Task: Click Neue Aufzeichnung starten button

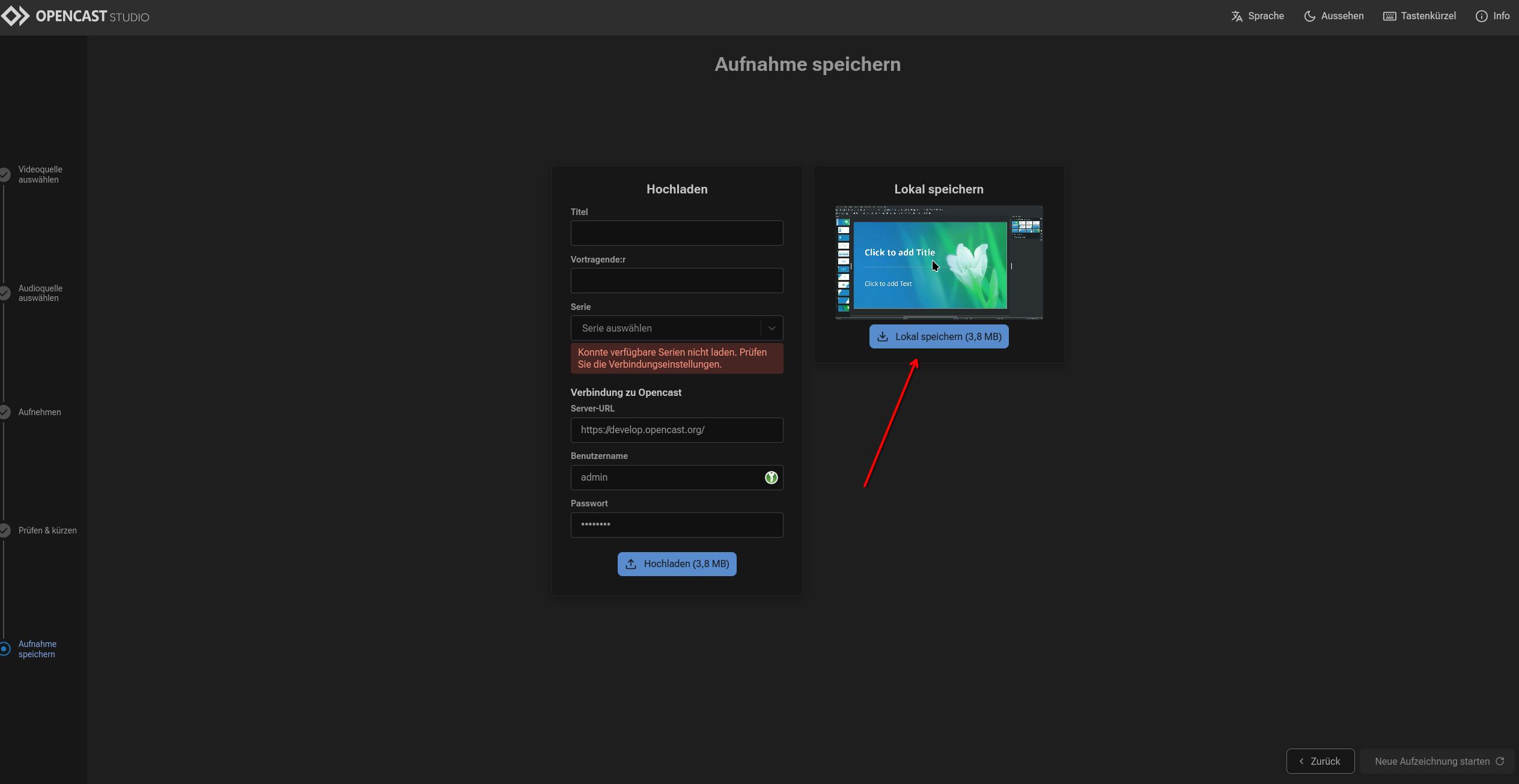Action: (x=1438, y=761)
